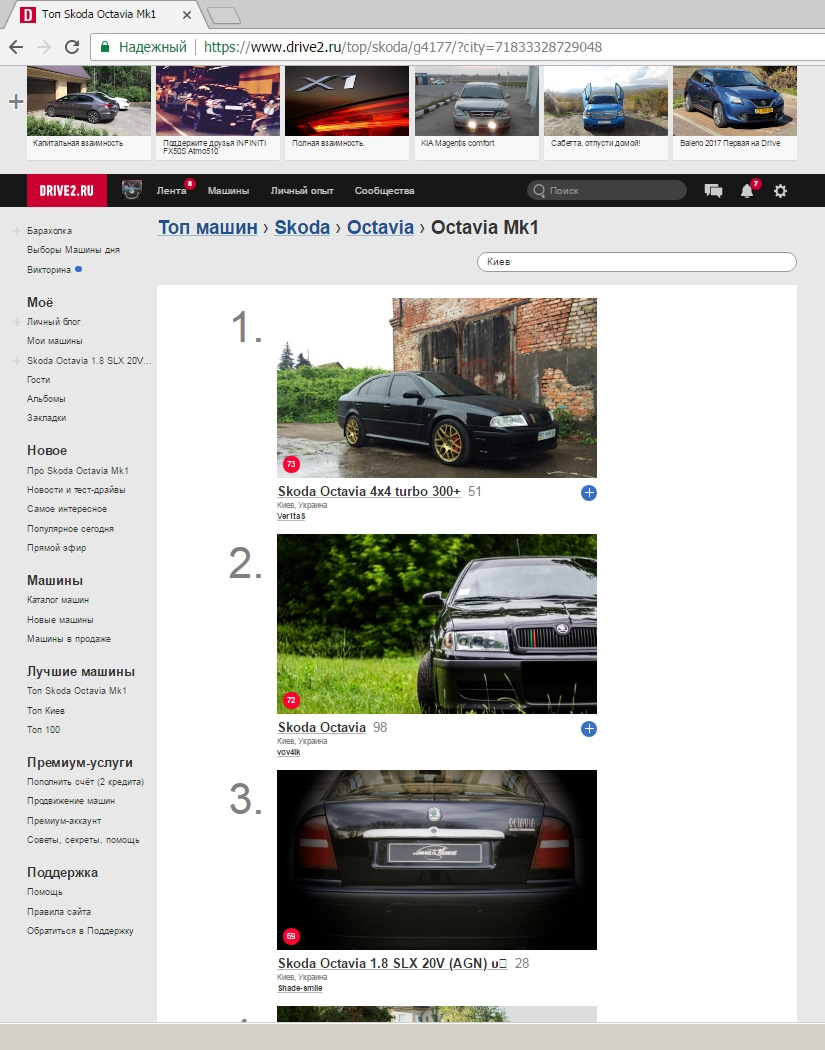Open 'Skoda Octavia 1.8 SLX 20V (AGN)' title link

click(x=392, y=964)
